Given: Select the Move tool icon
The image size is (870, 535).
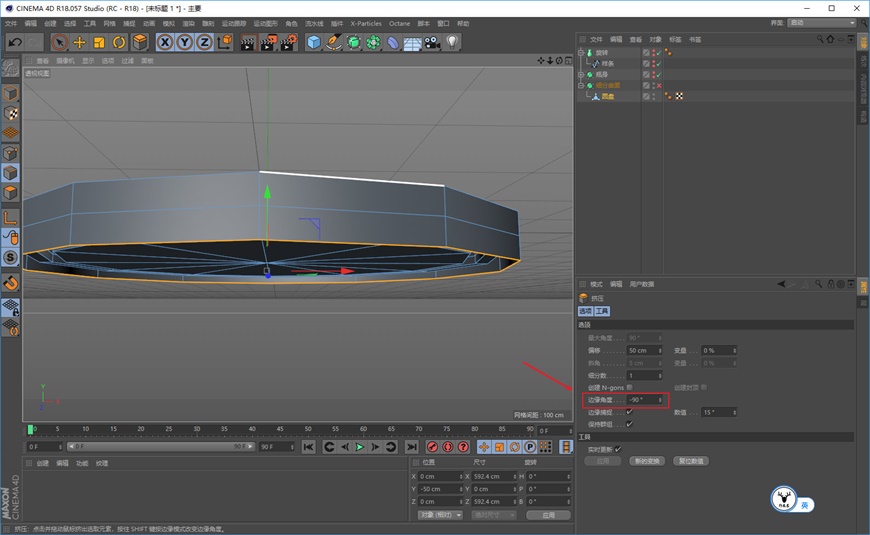Looking at the screenshot, I should 79,42.
